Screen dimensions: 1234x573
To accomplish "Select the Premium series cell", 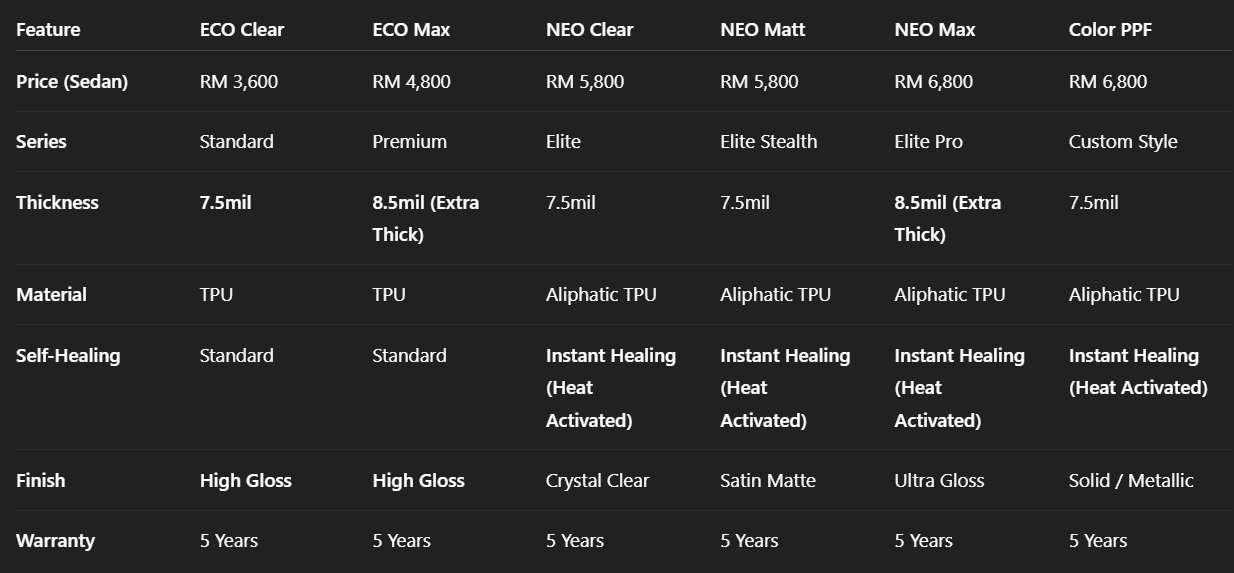I will click(x=409, y=142).
